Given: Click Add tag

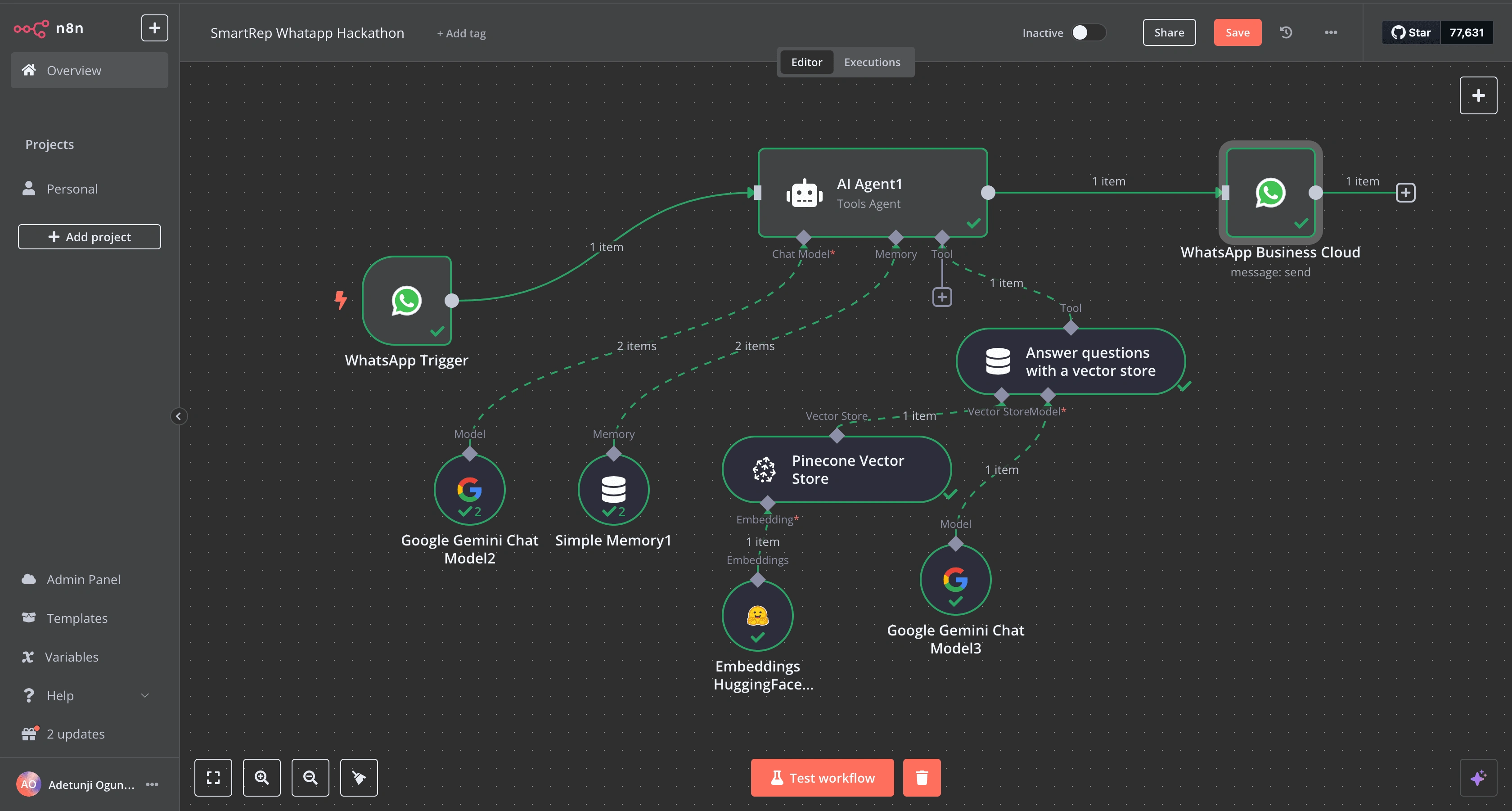Looking at the screenshot, I should (461, 33).
